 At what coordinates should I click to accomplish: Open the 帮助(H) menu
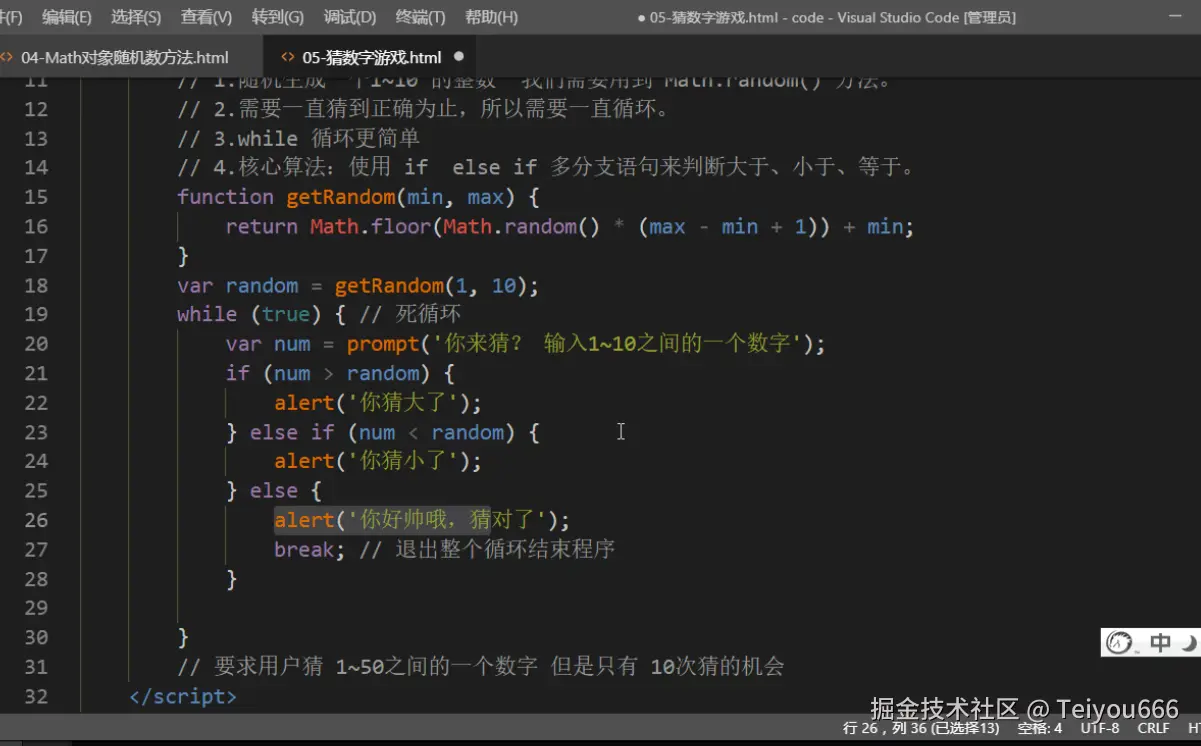click(x=491, y=17)
